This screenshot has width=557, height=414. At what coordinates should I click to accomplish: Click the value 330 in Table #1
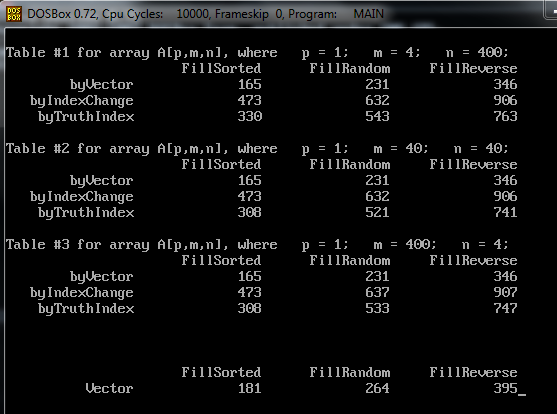click(x=250, y=116)
